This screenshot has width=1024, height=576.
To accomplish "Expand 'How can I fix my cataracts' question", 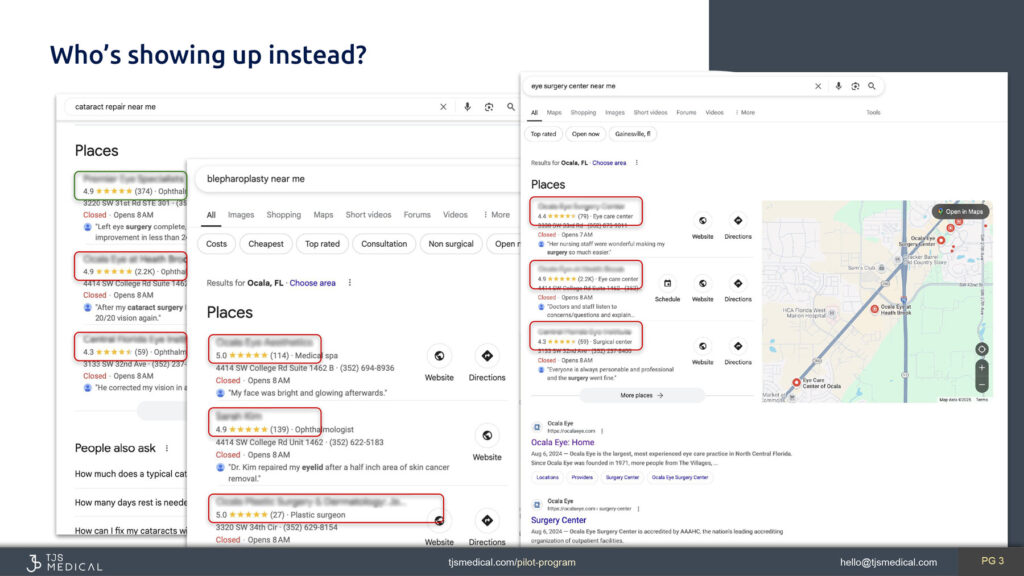I will (131, 531).
